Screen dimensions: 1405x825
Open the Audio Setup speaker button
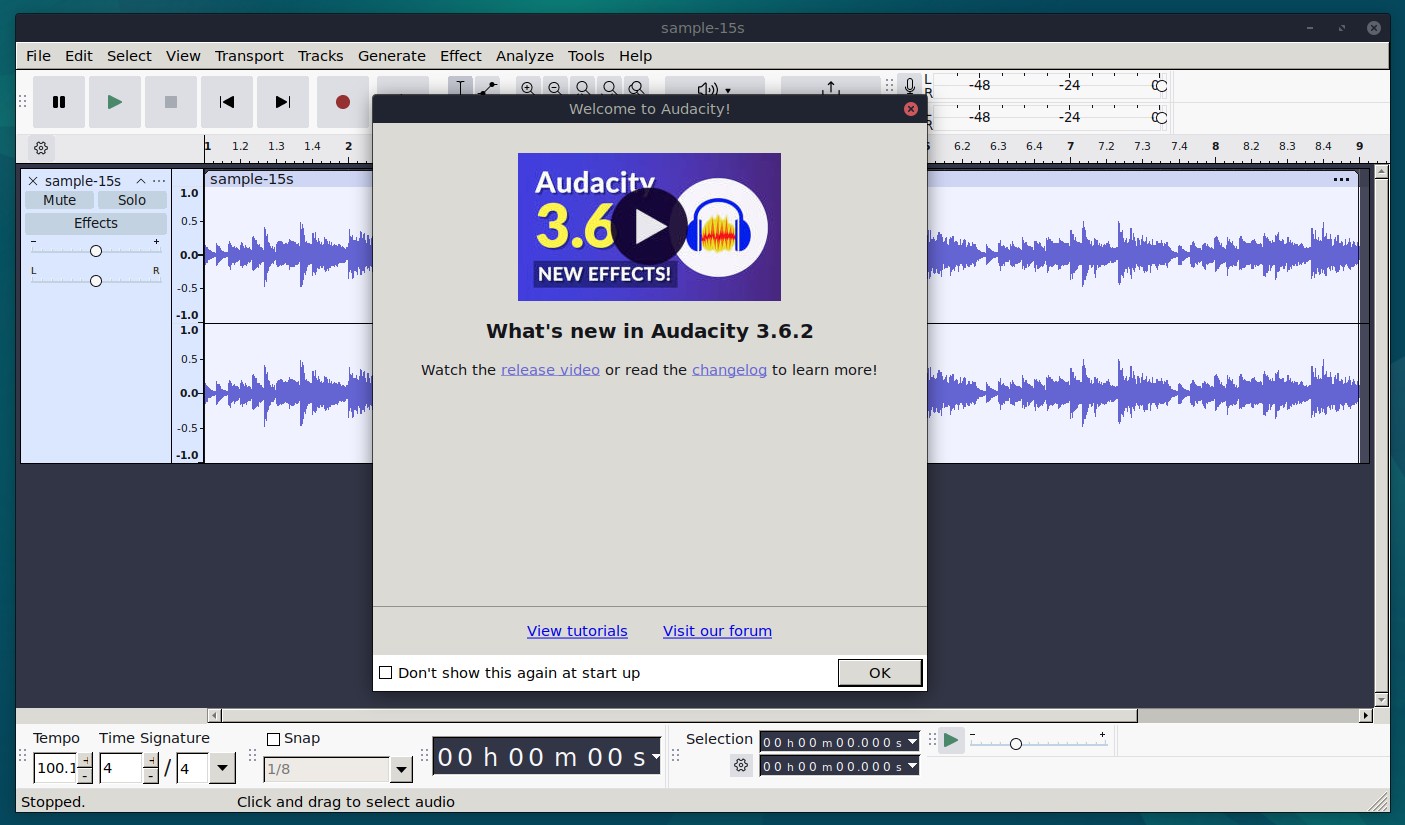(714, 87)
